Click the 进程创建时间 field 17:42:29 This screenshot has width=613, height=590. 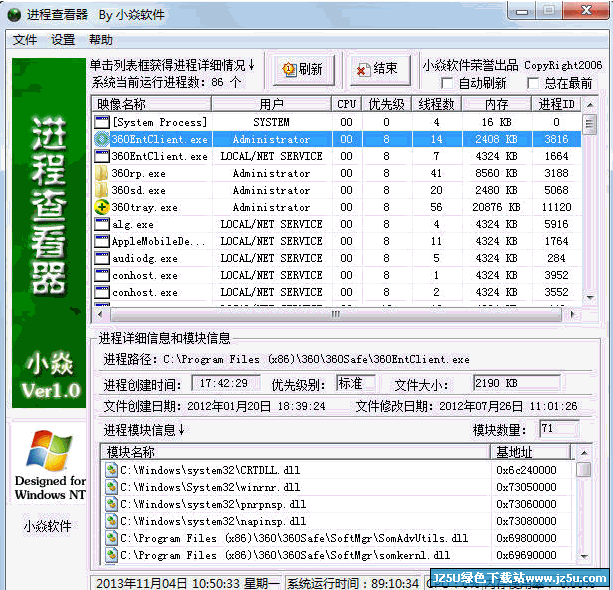226,383
